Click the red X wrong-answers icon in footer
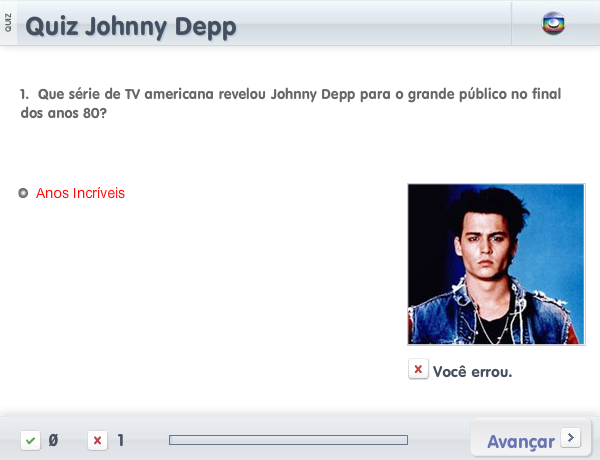This screenshot has height=460, width=600. tap(98, 440)
